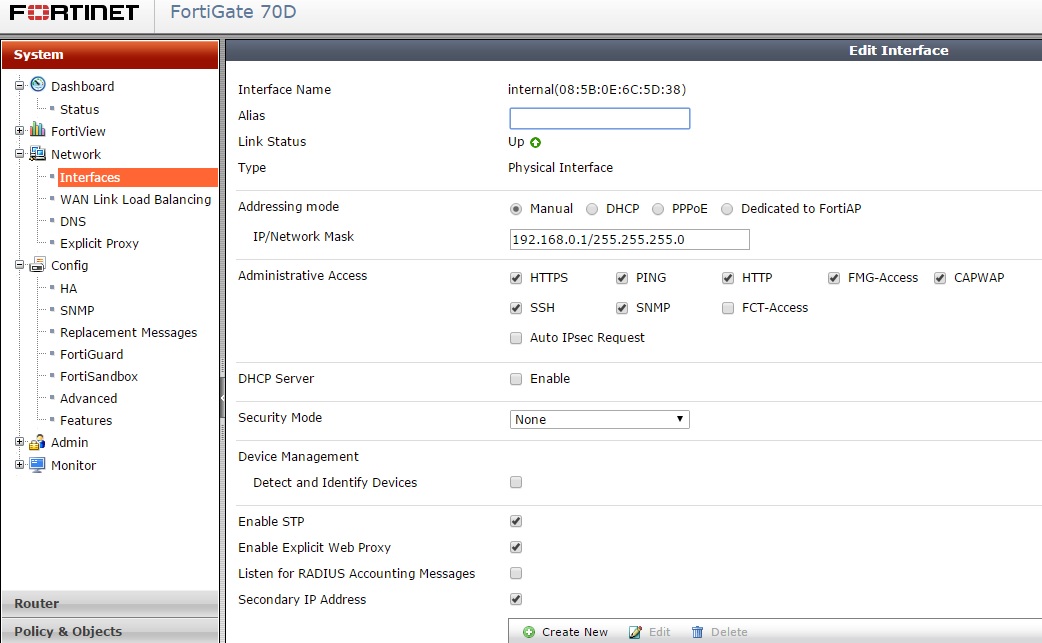The width and height of the screenshot is (1042, 643).
Task: Enable Auto IPsec Request
Action: [x=516, y=337]
